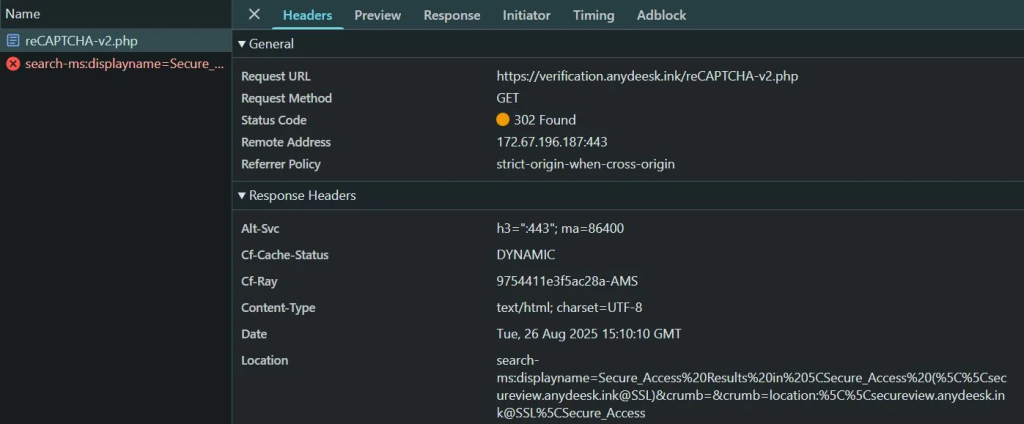Select the Headers tab

tap(307, 15)
